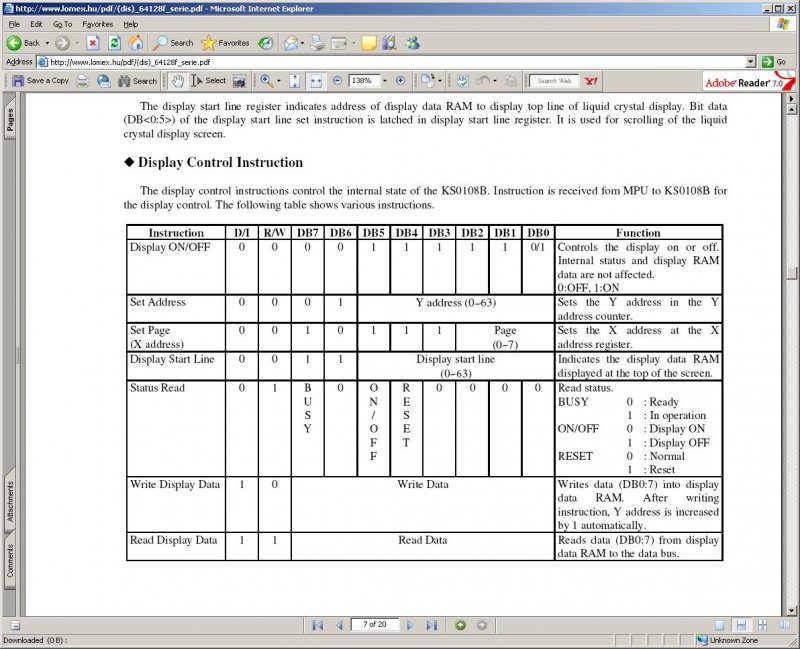
Task: Open the Zoom tool dropdown arrow
Action: [279, 81]
